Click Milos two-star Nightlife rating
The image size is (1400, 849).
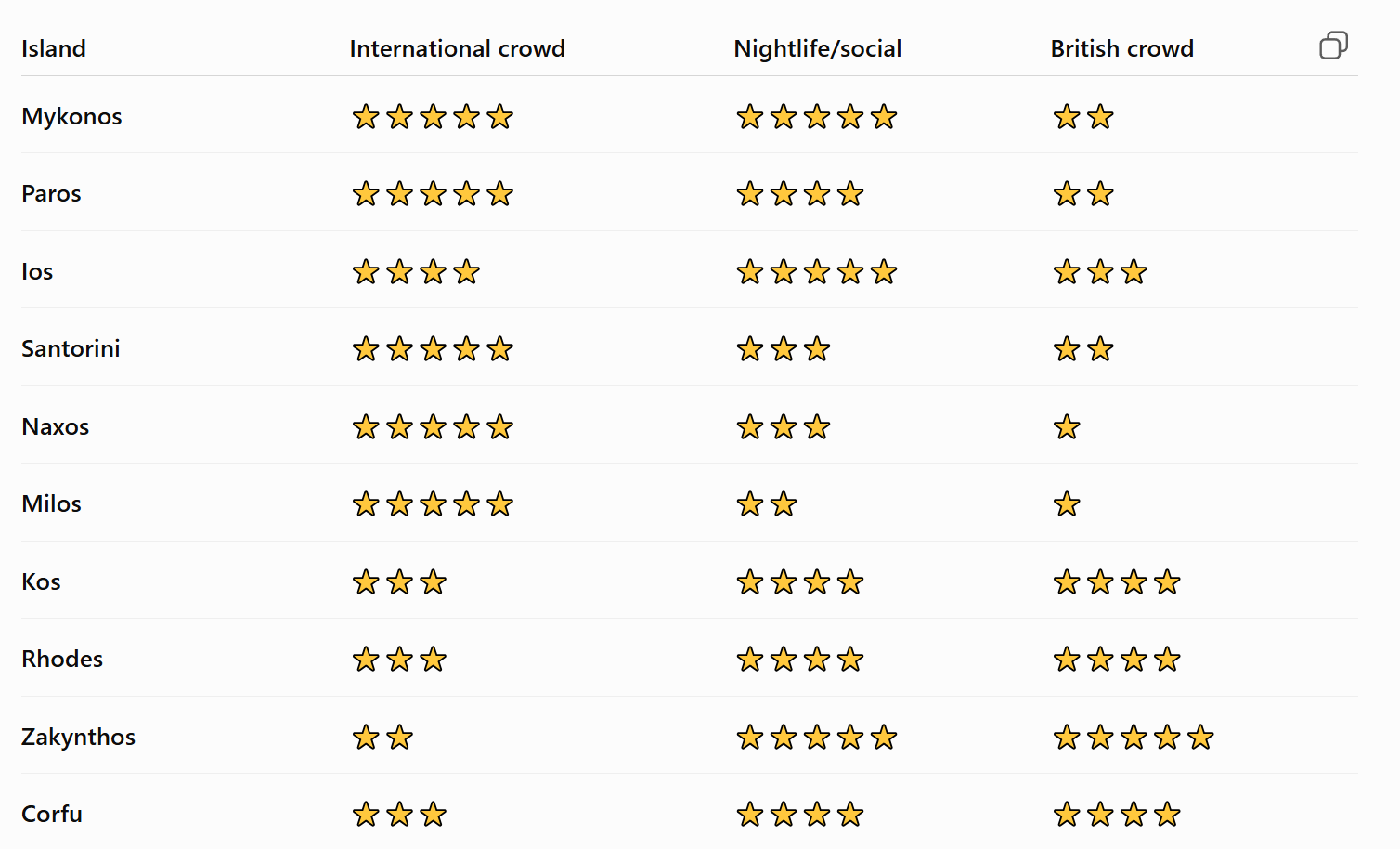click(x=767, y=504)
